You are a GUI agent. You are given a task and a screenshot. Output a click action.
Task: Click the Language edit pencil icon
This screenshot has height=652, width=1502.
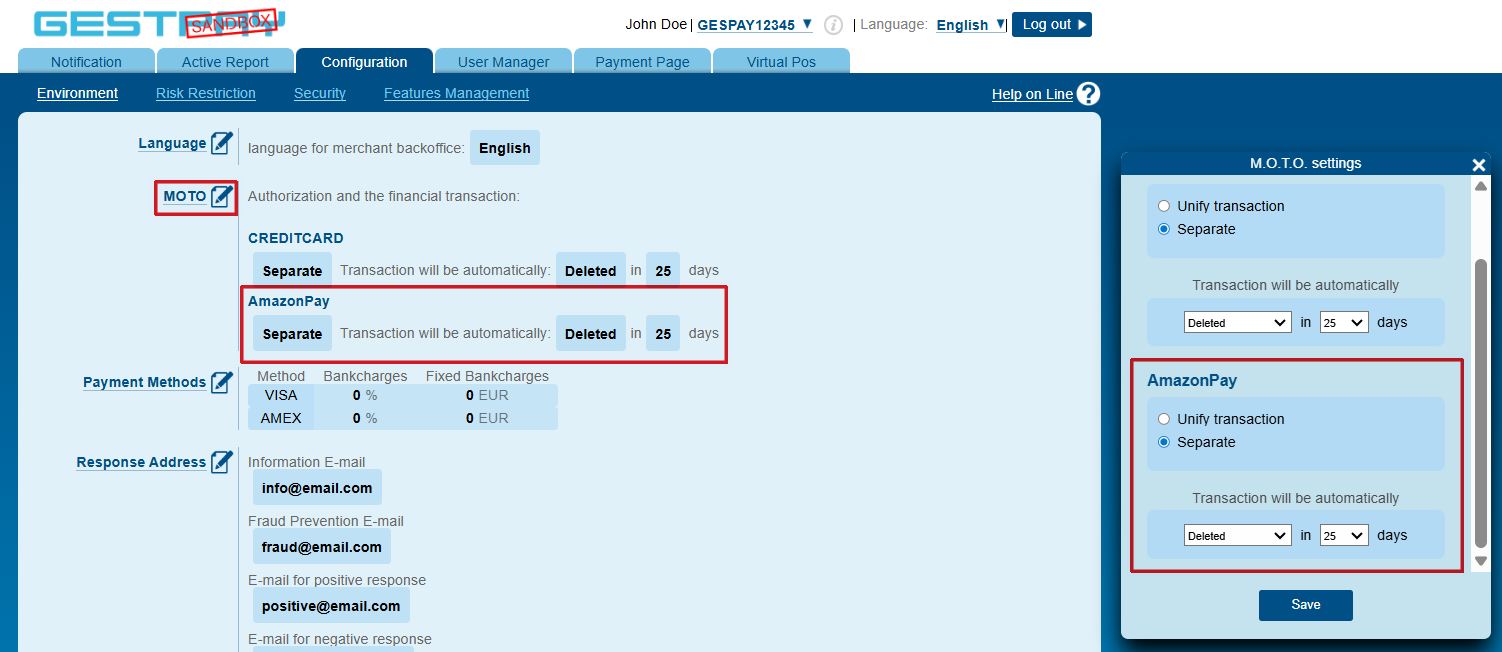(x=222, y=143)
